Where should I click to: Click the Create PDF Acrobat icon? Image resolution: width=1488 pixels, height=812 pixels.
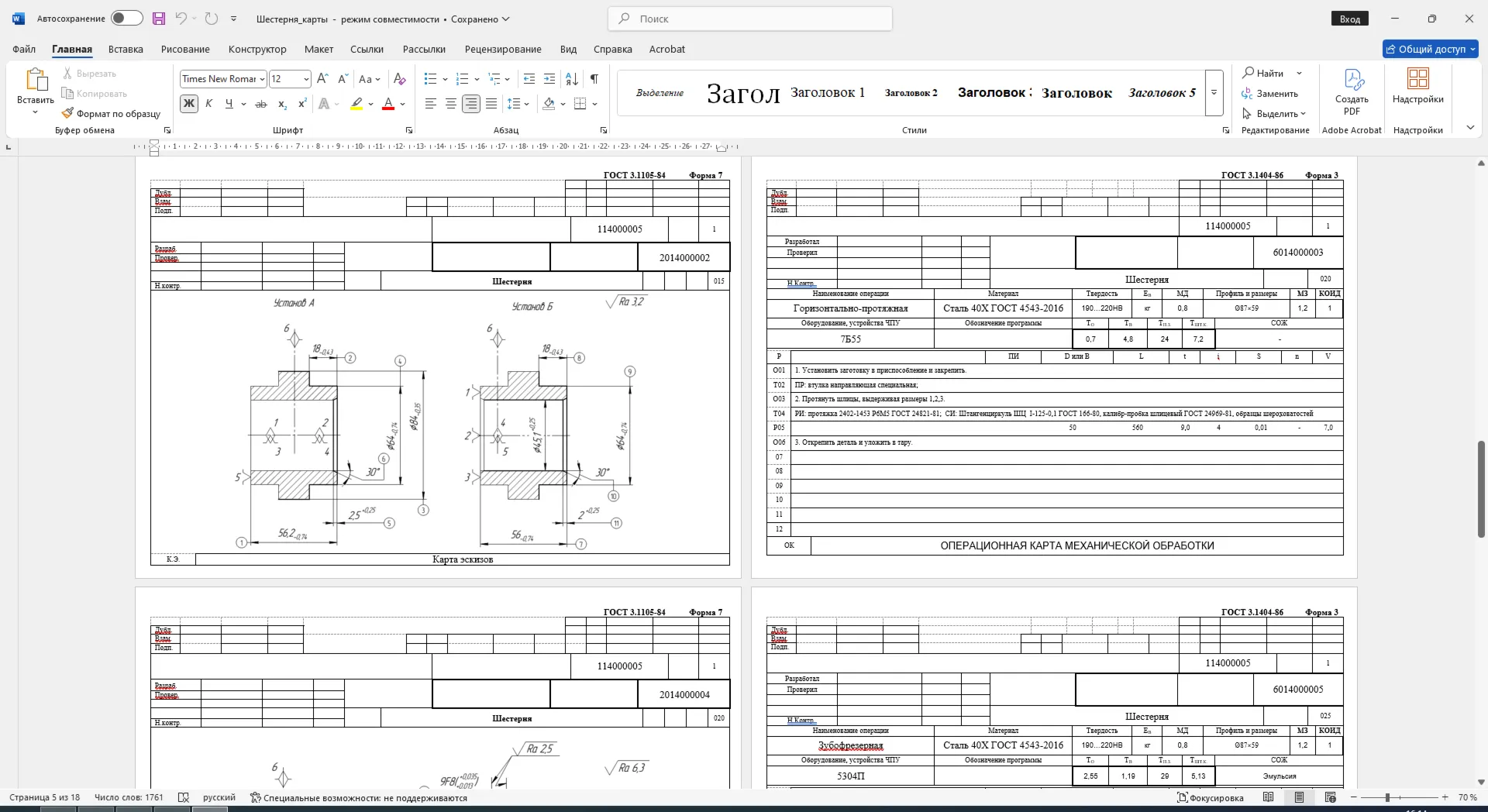pos(1352,93)
